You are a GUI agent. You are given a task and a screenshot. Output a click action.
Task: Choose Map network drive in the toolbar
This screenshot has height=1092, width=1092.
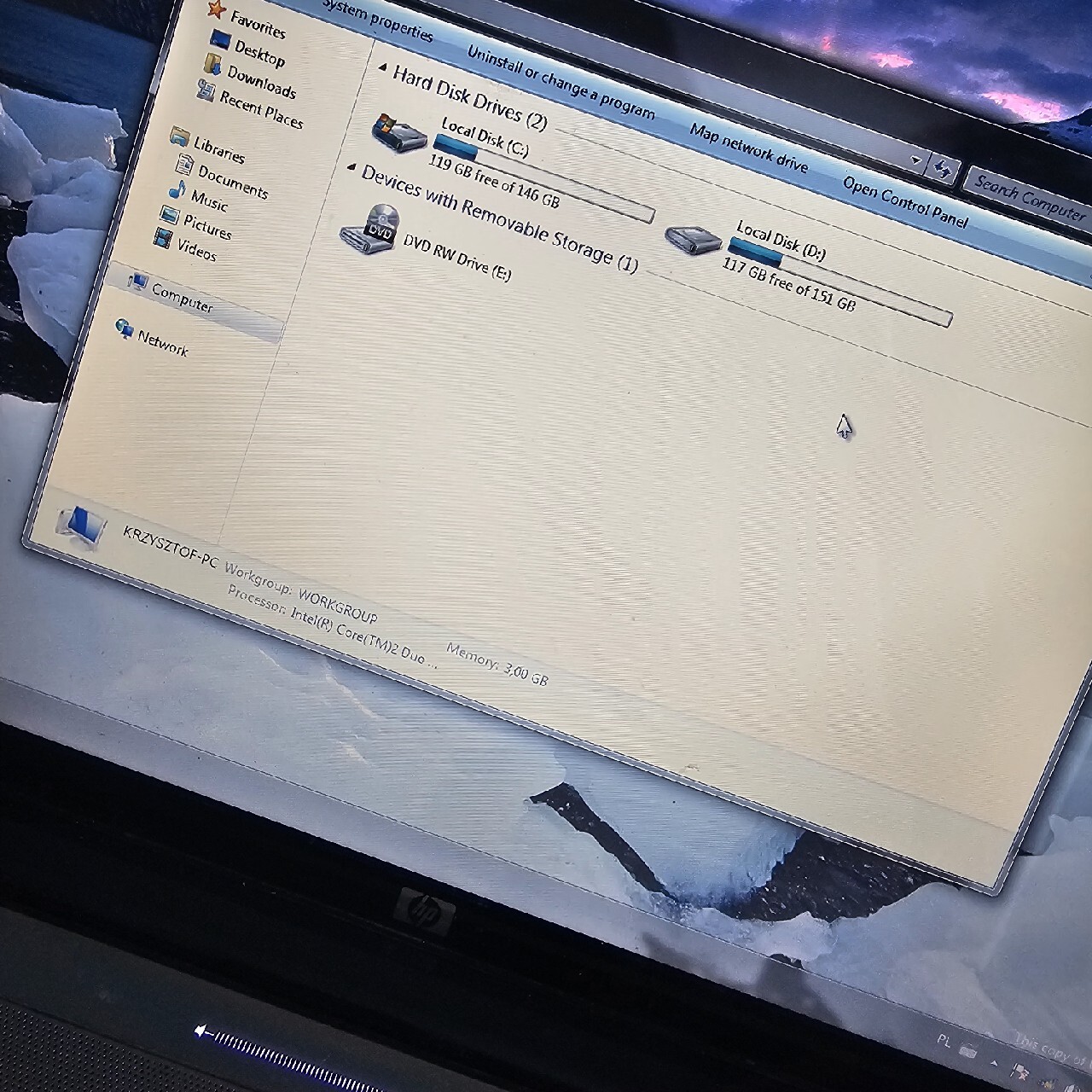coord(748,148)
